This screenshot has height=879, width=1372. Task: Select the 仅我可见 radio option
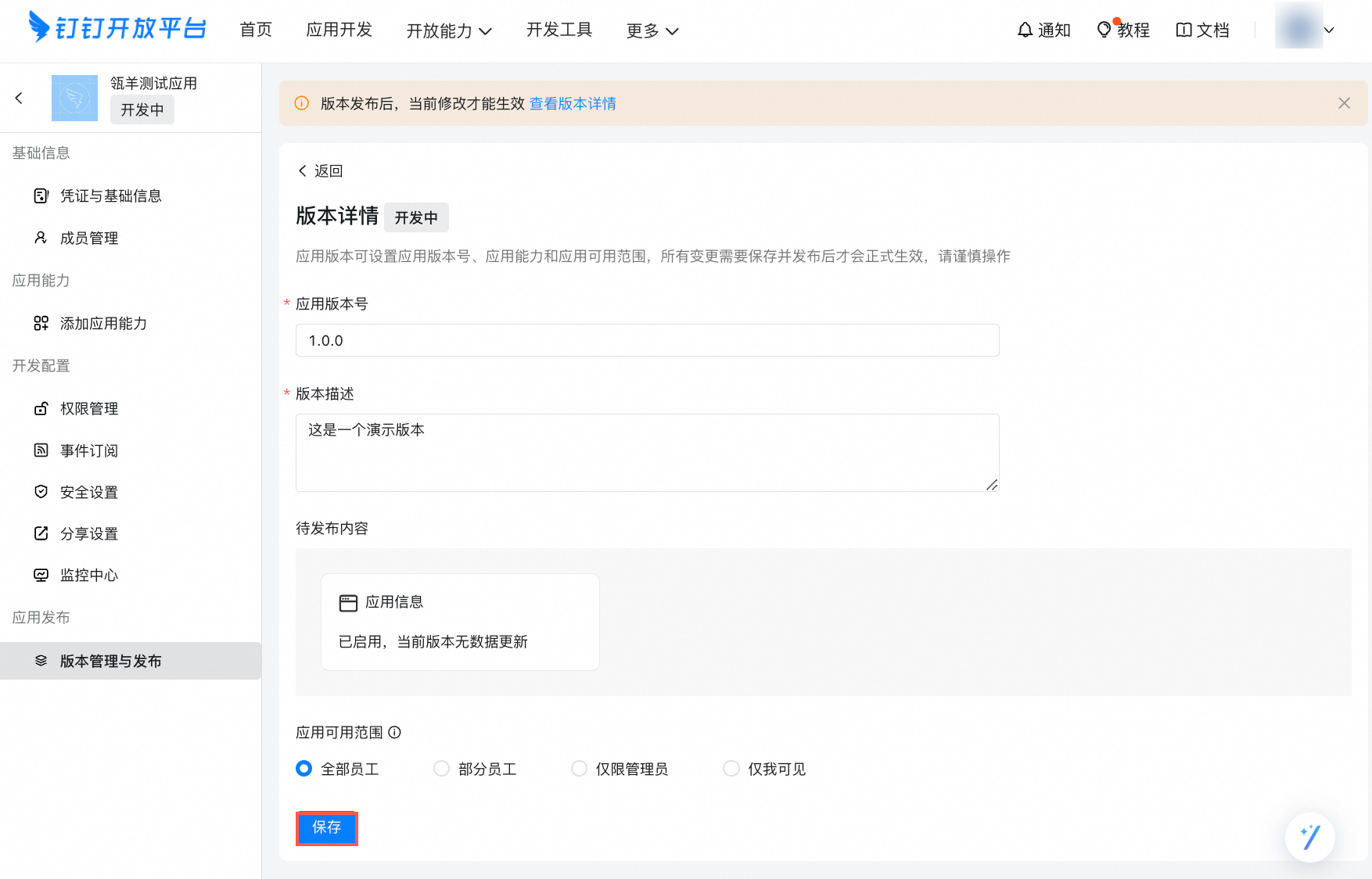731,769
